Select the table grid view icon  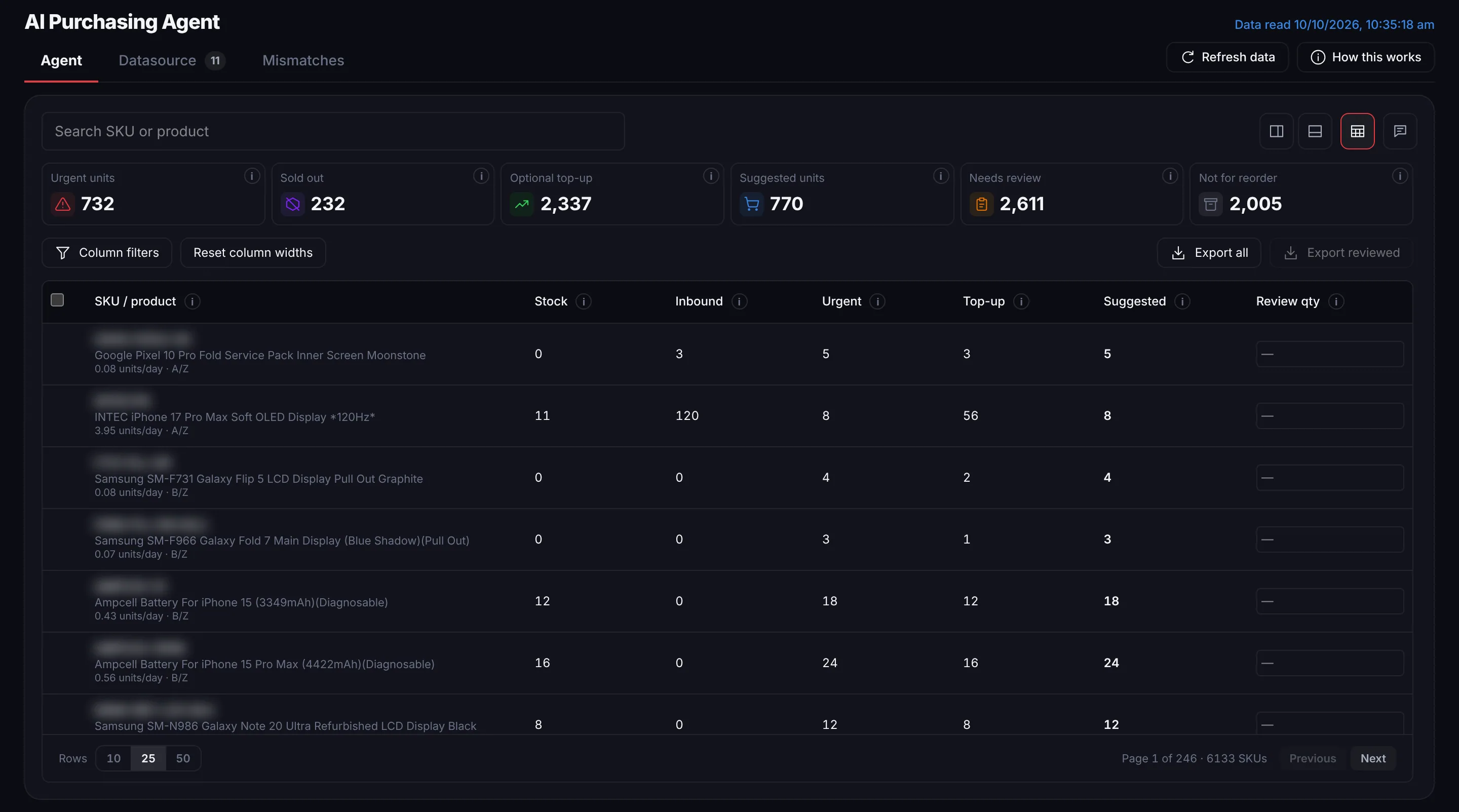point(1357,131)
